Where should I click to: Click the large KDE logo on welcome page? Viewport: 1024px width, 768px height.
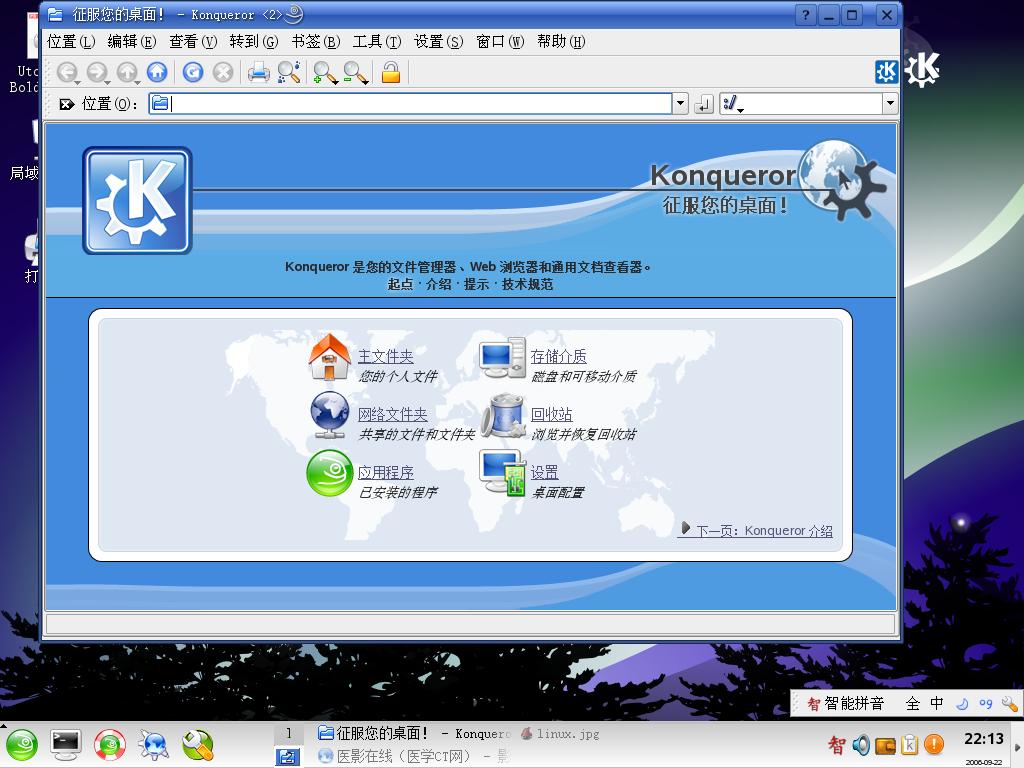click(x=137, y=200)
